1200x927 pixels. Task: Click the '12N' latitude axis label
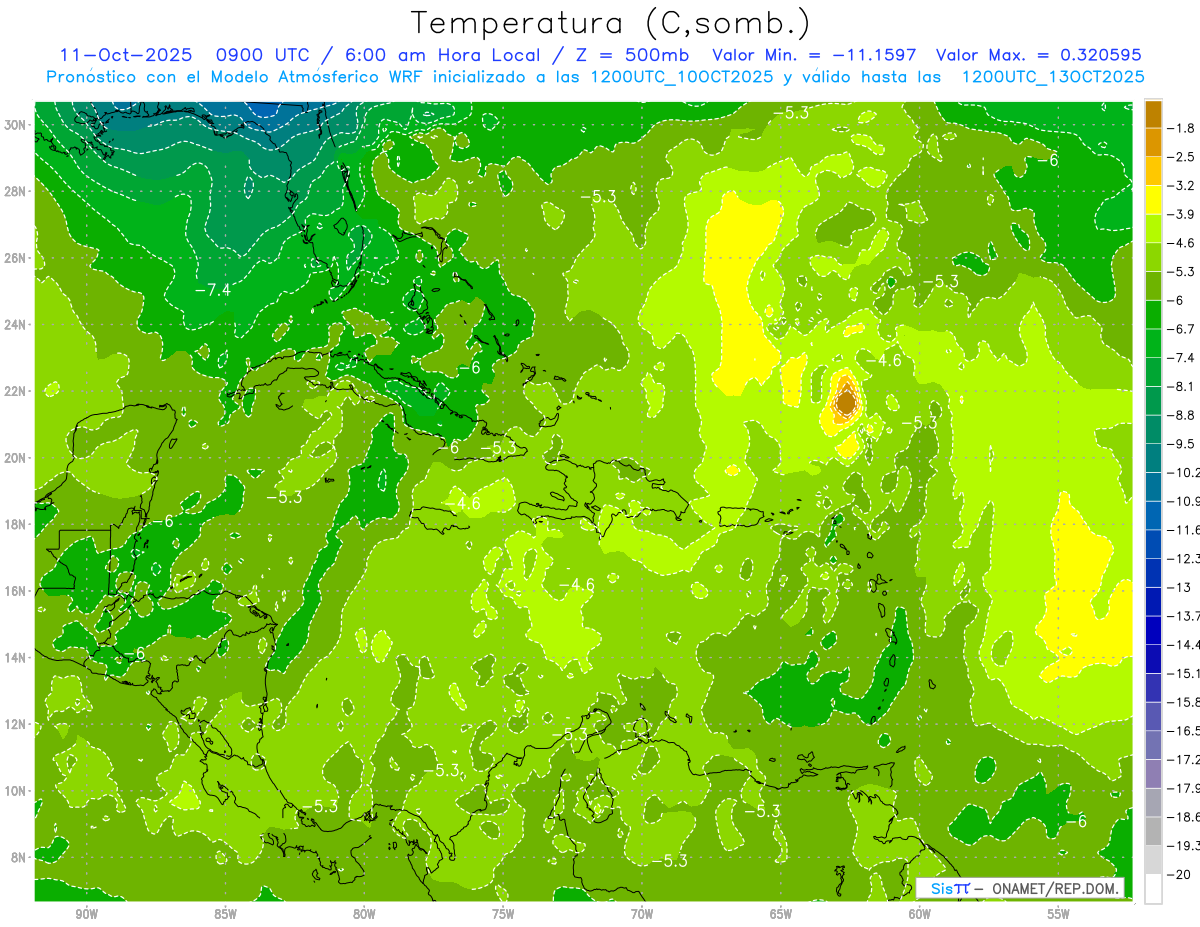15,724
